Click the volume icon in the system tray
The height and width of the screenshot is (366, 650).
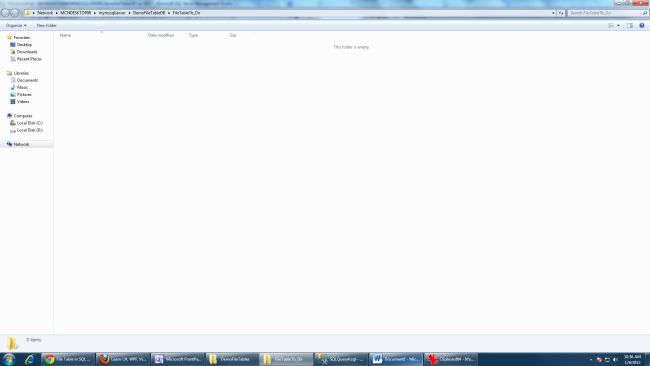[x=615, y=360]
